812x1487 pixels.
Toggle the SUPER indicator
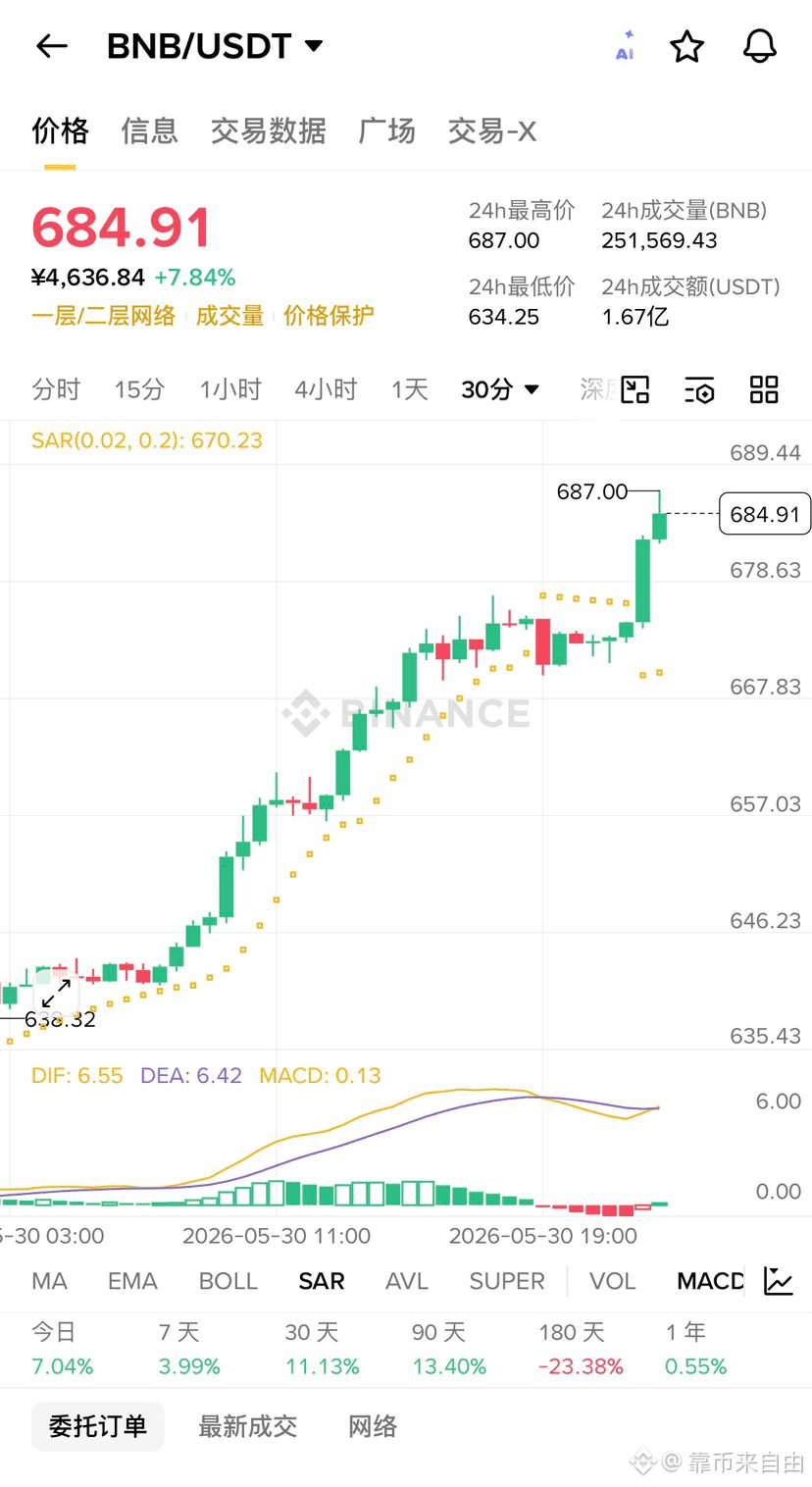tap(507, 1281)
